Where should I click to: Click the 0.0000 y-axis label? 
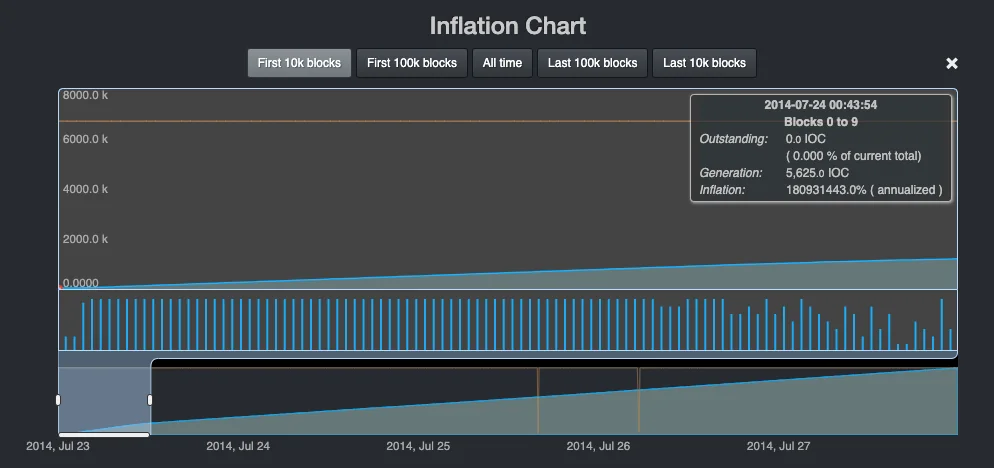coord(81,283)
